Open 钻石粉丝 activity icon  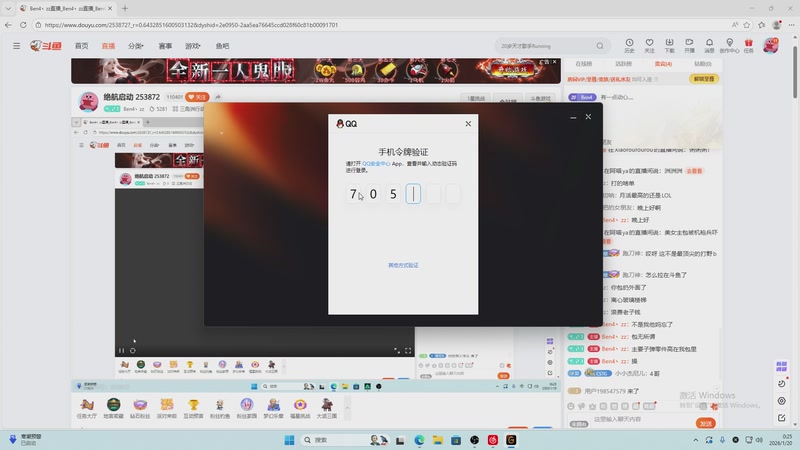click(x=140, y=408)
